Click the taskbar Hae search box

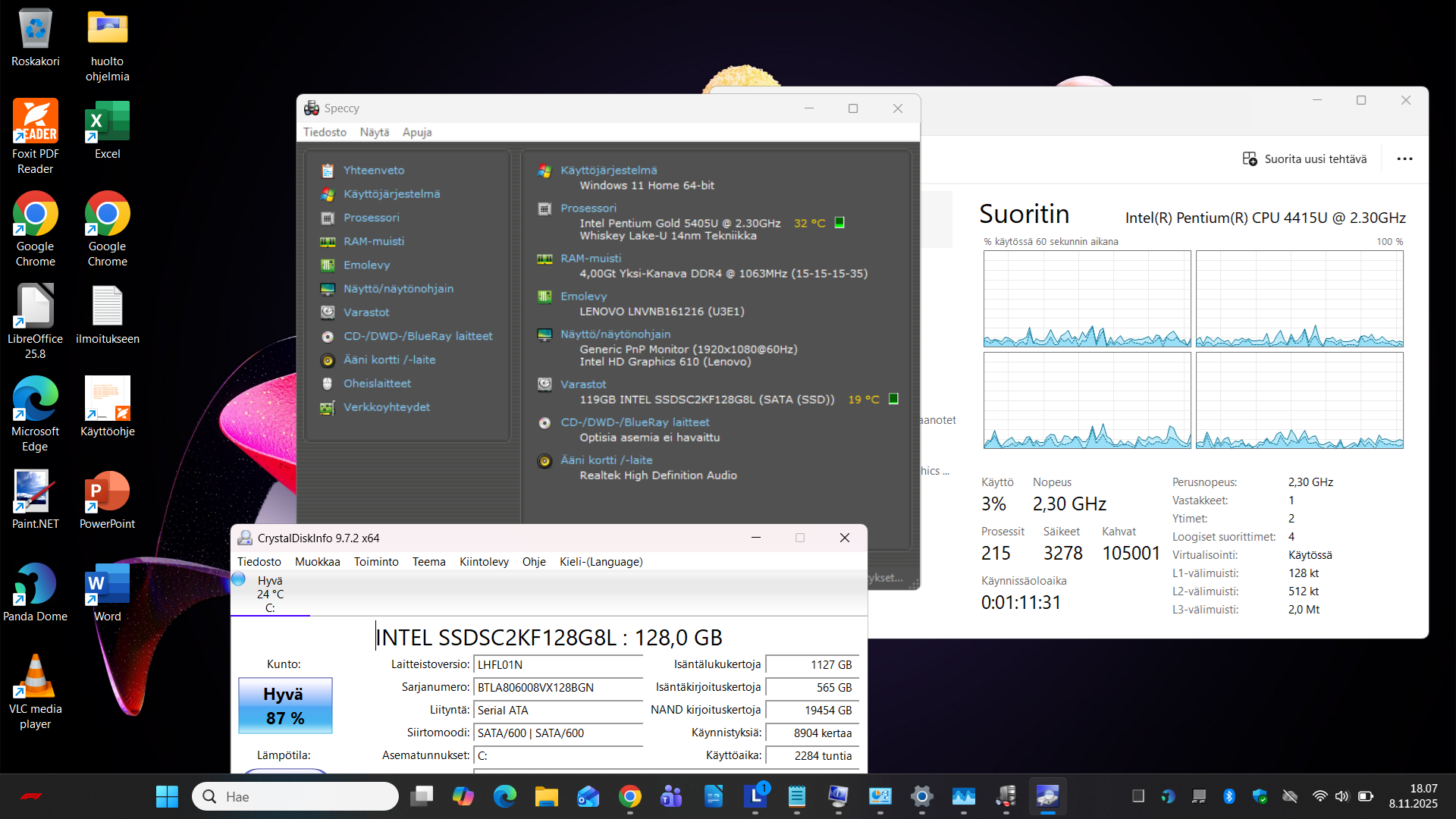tap(296, 796)
